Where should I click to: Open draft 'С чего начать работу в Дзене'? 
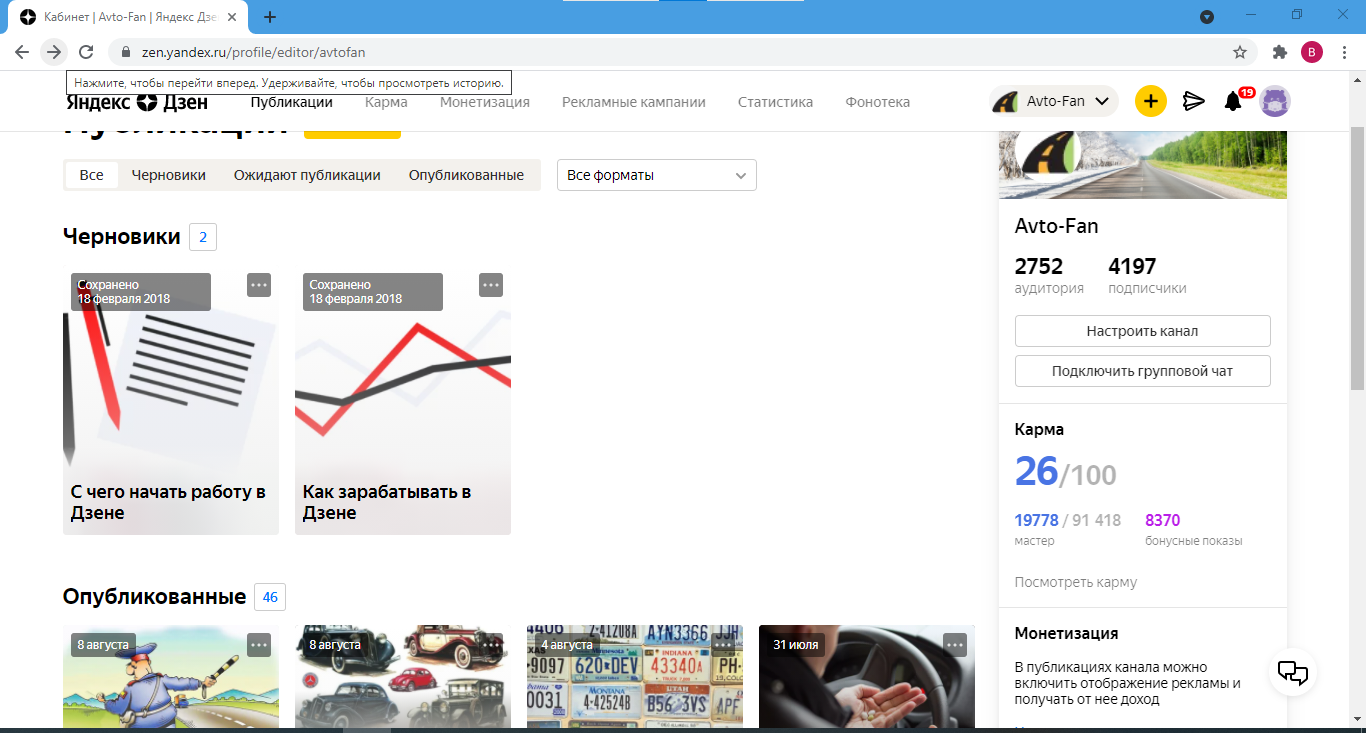(171, 404)
